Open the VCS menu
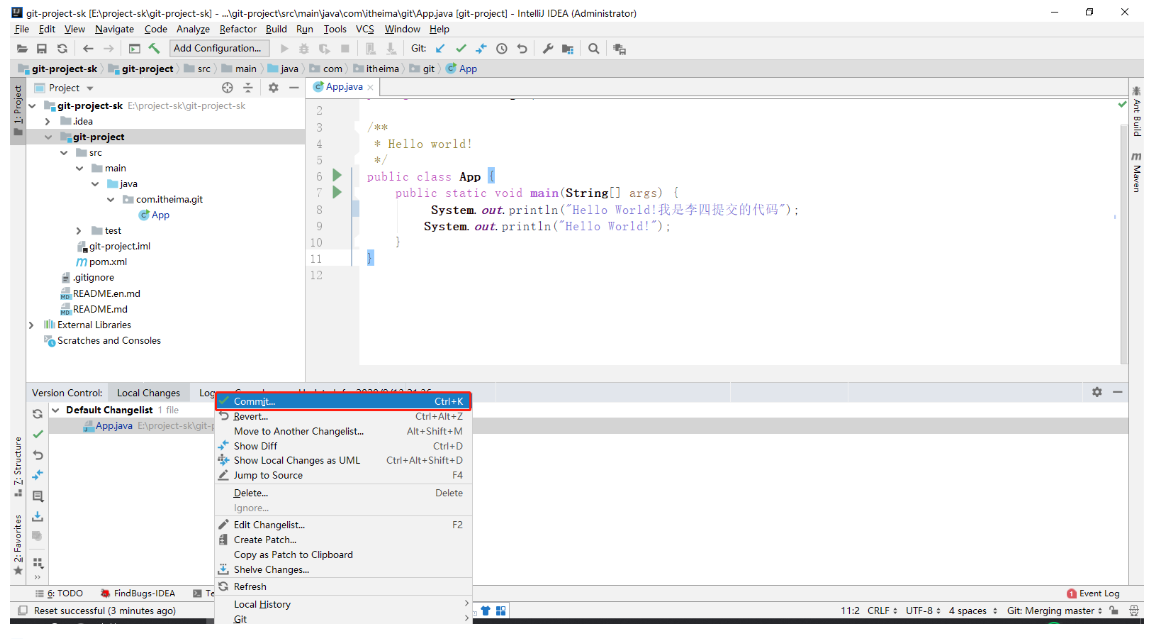The image size is (1152, 639). 364,29
